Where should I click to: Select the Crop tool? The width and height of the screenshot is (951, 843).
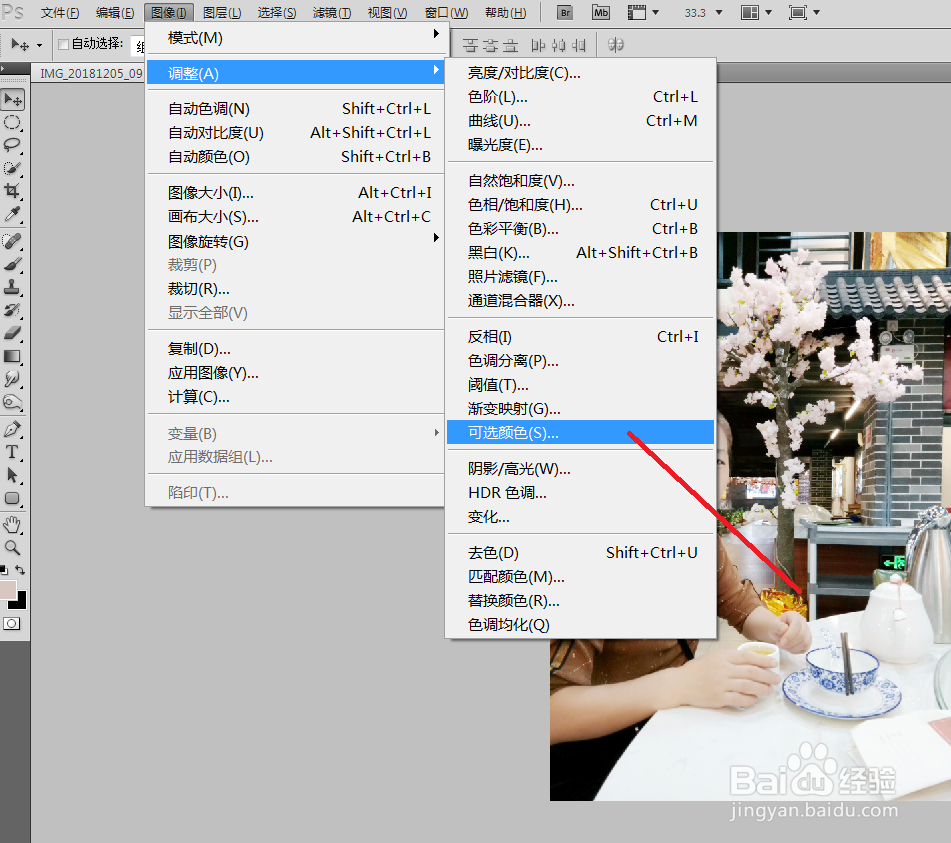pyautogui.click(x=13, y=191)
